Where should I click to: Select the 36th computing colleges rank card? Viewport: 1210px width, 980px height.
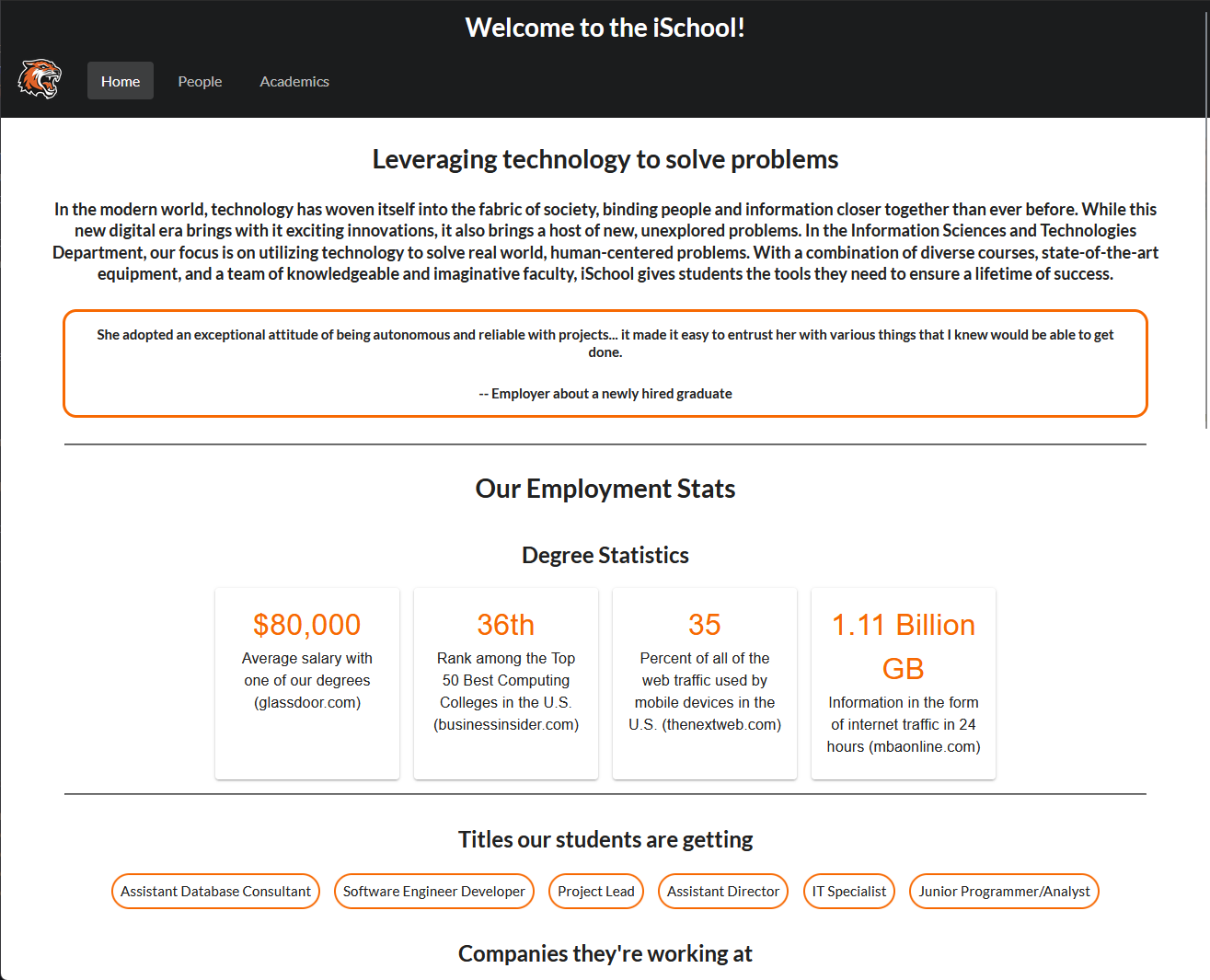coord(505,683)
